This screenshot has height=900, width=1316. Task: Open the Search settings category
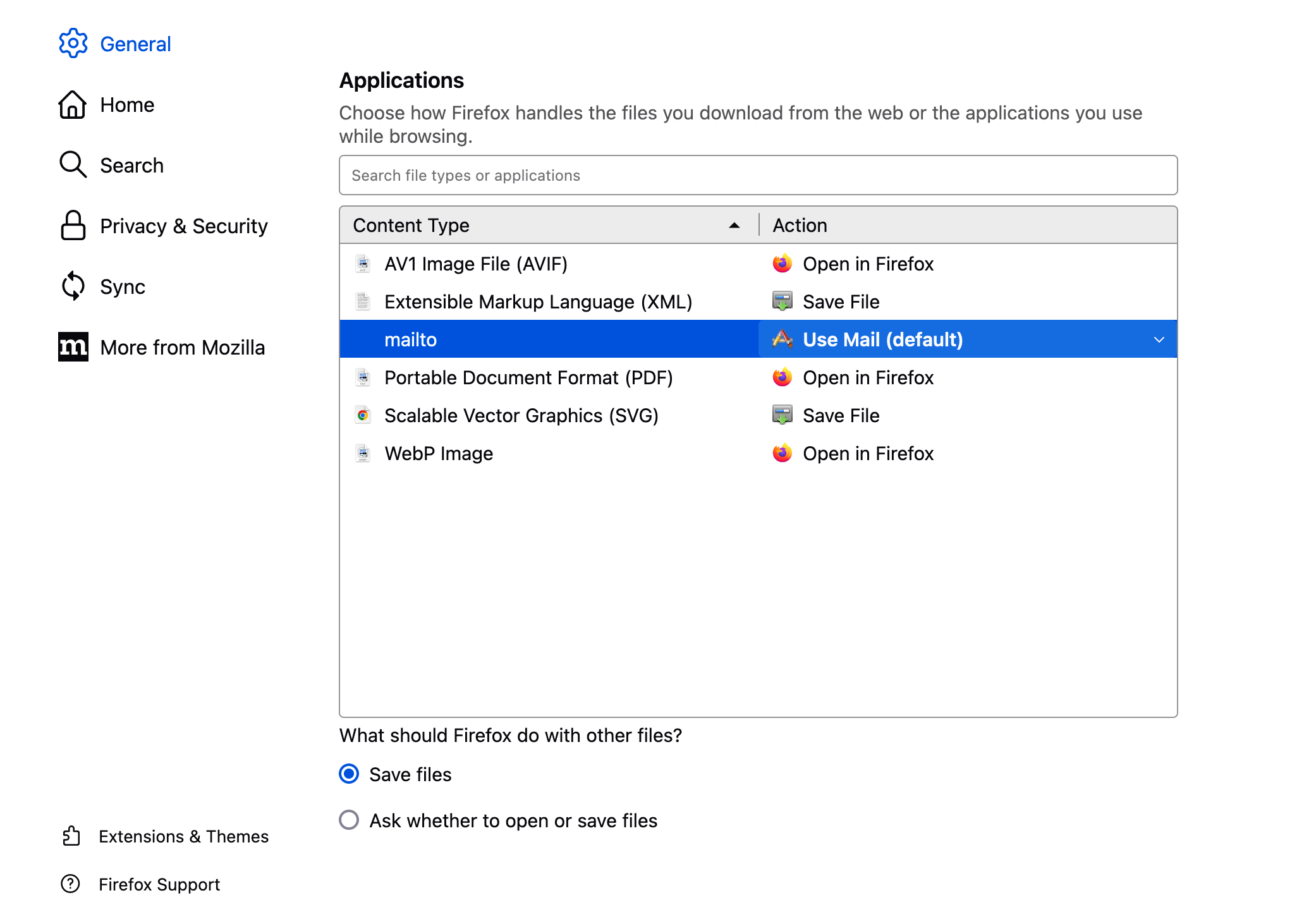click(131, 165)
